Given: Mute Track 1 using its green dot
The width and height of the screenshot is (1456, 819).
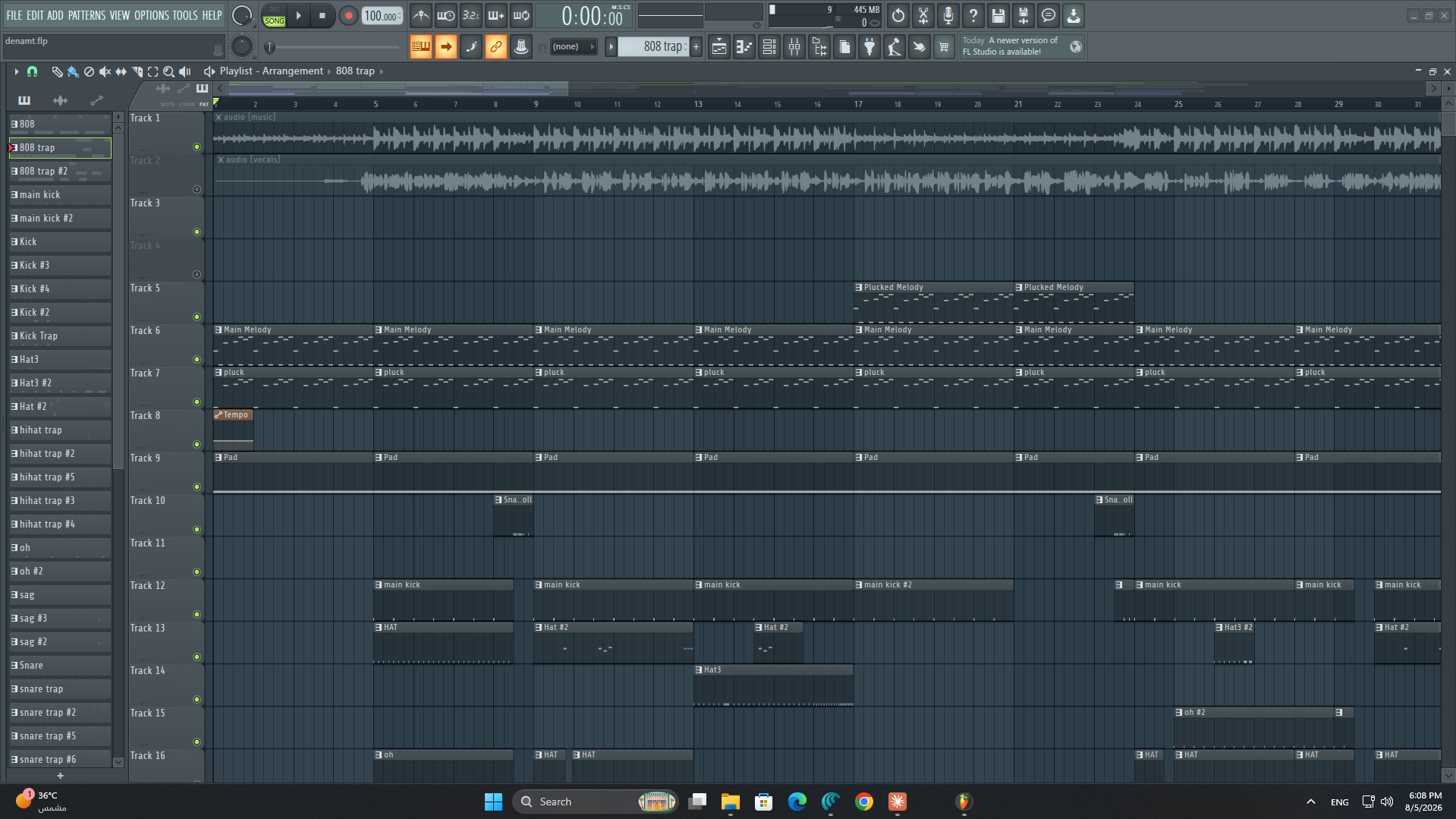Looking at the screenshot, I should pyautogui.click(x=197, y=147).
